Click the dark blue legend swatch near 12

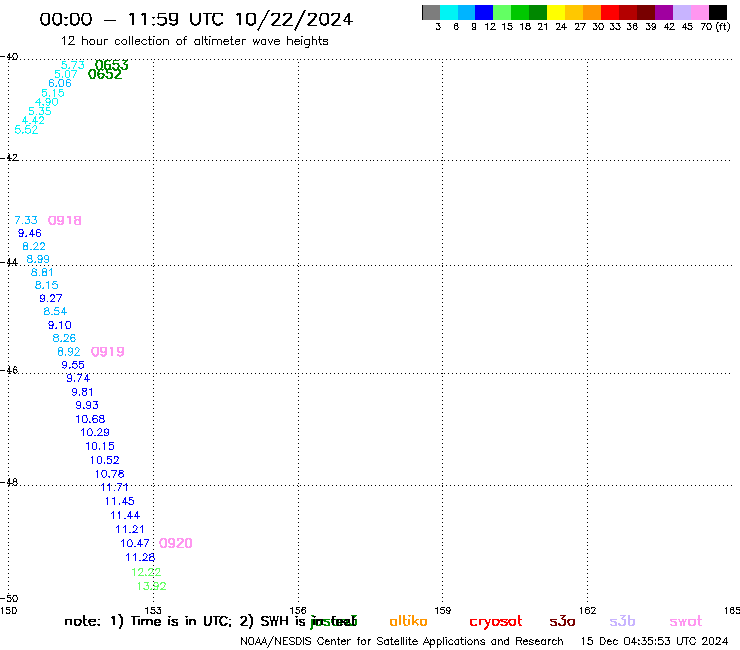(484, 12)
